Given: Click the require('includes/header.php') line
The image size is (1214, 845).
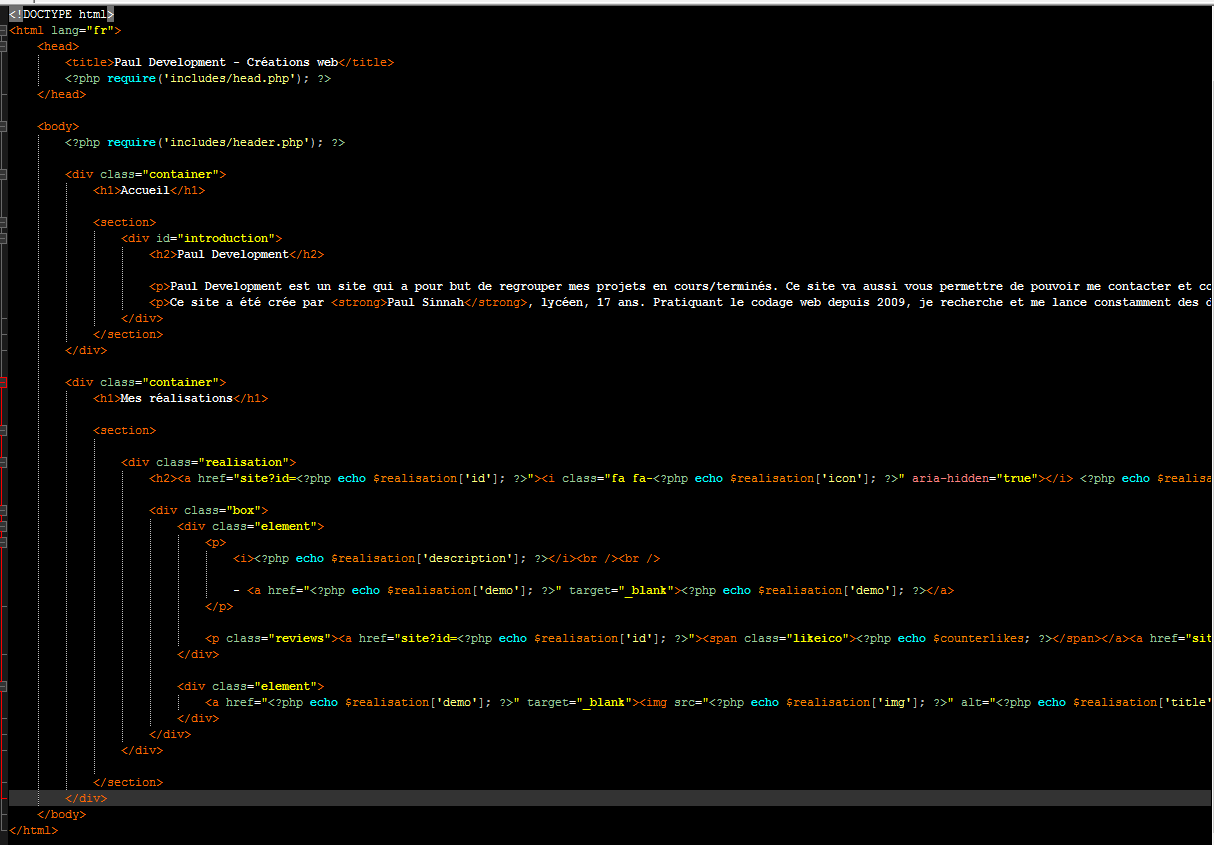Looking at the screenshot, I should click(x=205, y=142).
